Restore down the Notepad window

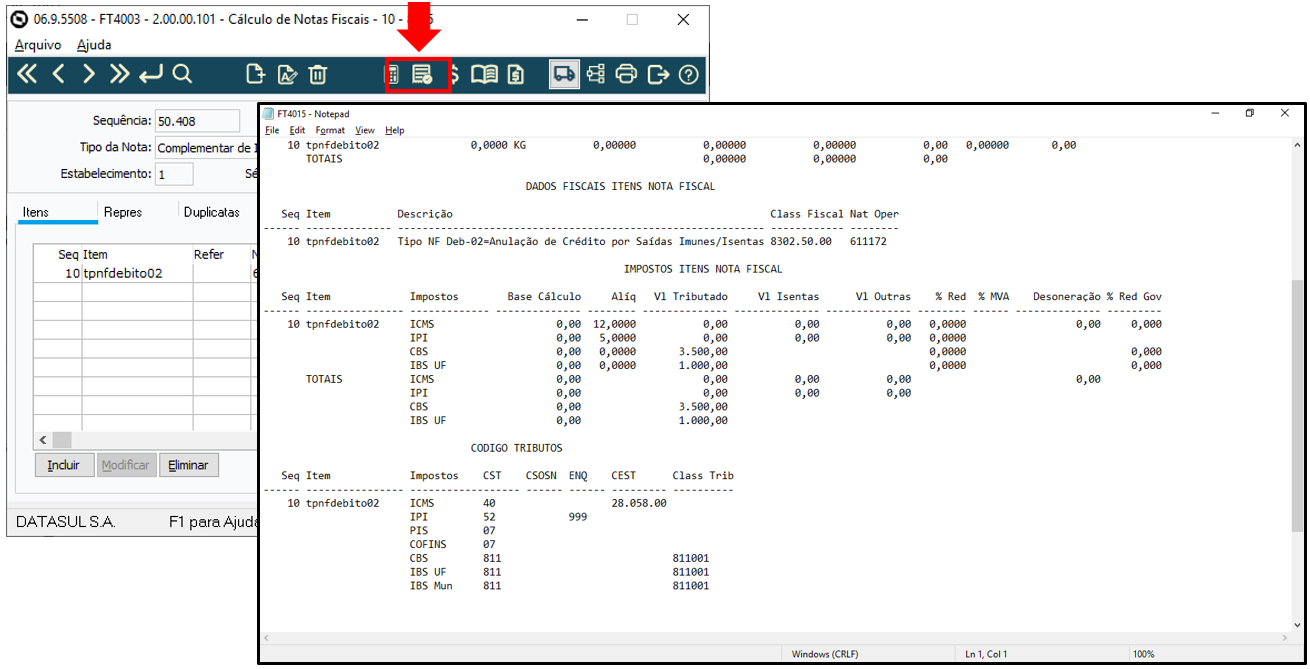pos(1249,113)
